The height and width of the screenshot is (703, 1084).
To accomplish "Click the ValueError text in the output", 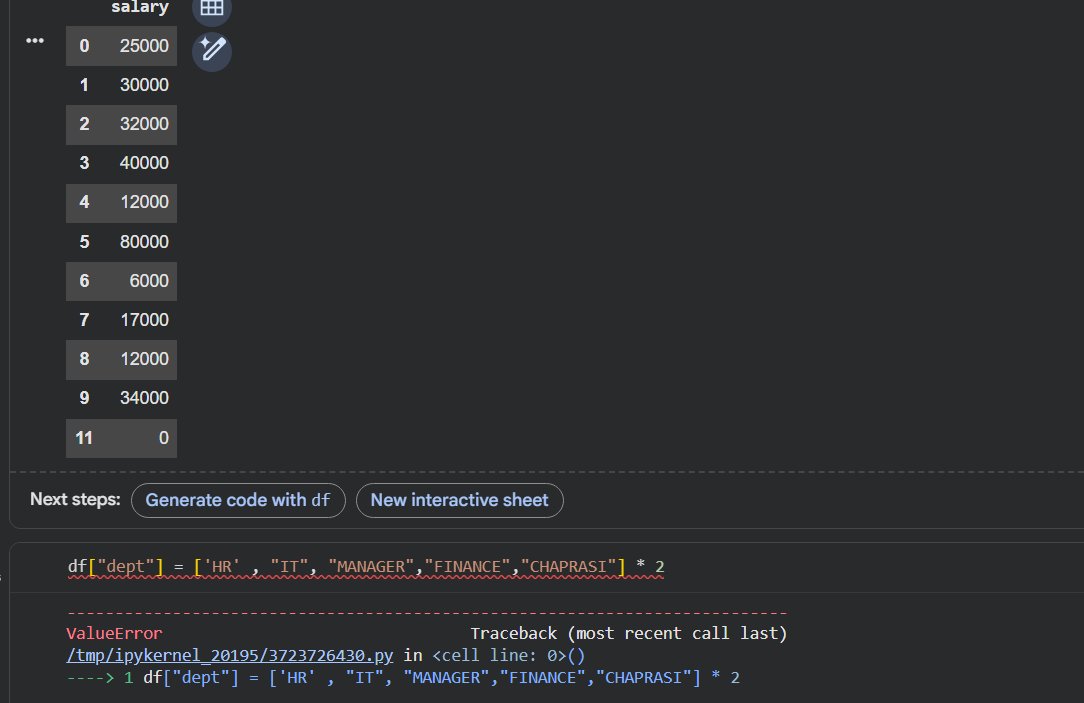I will pos(114,633).
